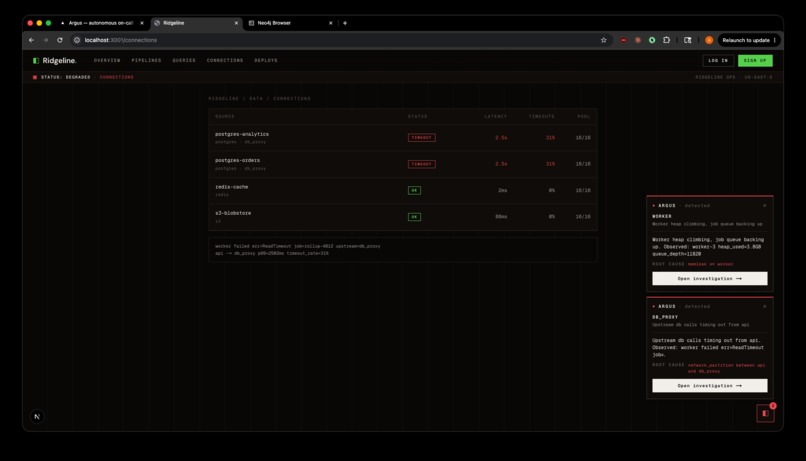Screen dimensions: 806x461
Task: Click Relaunch to update button
Action: (x=745, y=40)
